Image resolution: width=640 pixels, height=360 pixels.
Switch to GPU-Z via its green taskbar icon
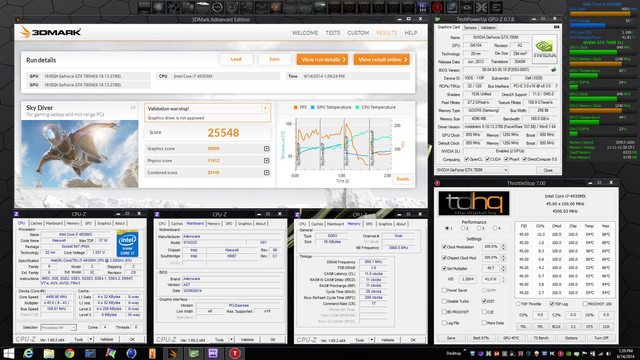[193, 353]
